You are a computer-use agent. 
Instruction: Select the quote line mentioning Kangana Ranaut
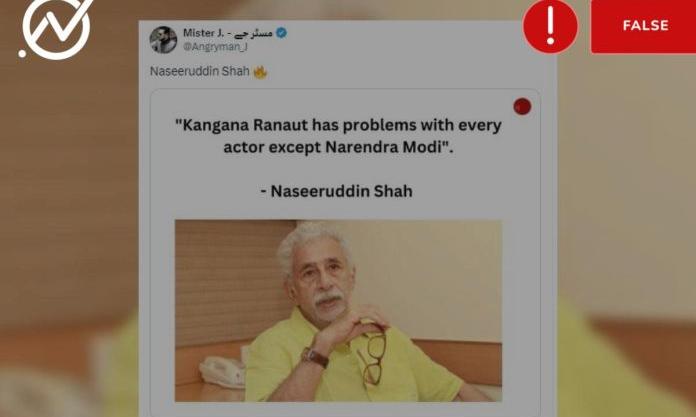click(338, 125)
